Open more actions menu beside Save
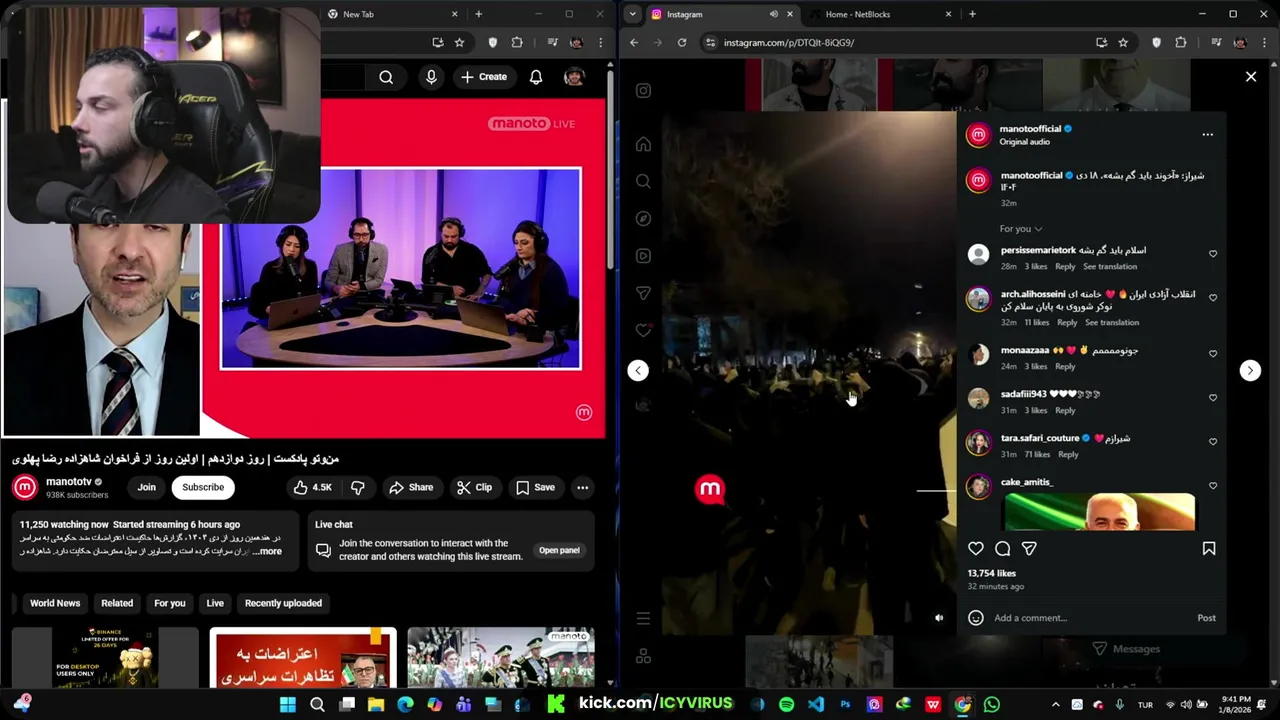This screenshot has width=1280, height=720. click(x=582, y=487)
